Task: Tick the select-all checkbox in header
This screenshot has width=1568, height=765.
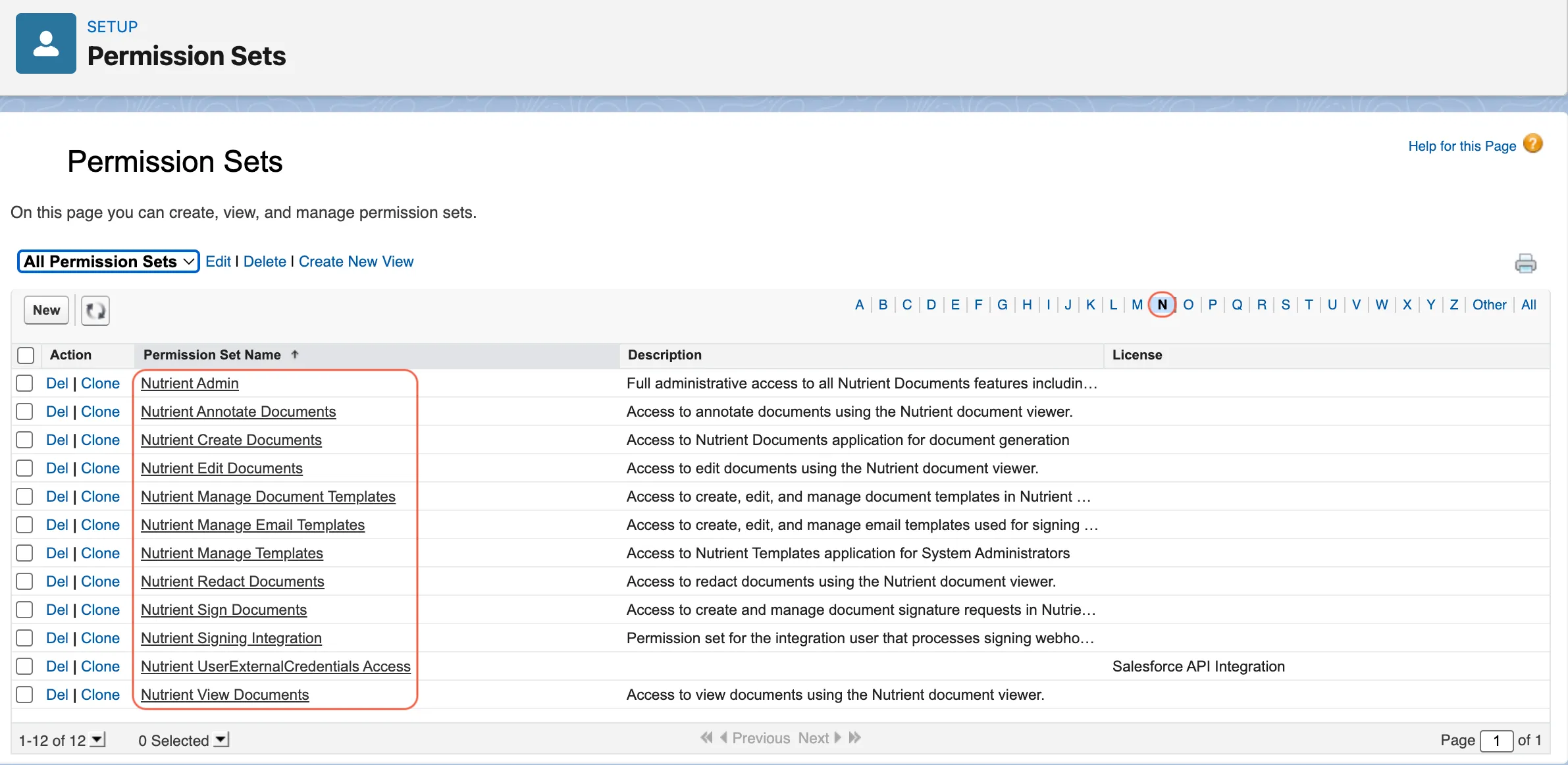Action: pyautogui.click(x=26, y=355)
